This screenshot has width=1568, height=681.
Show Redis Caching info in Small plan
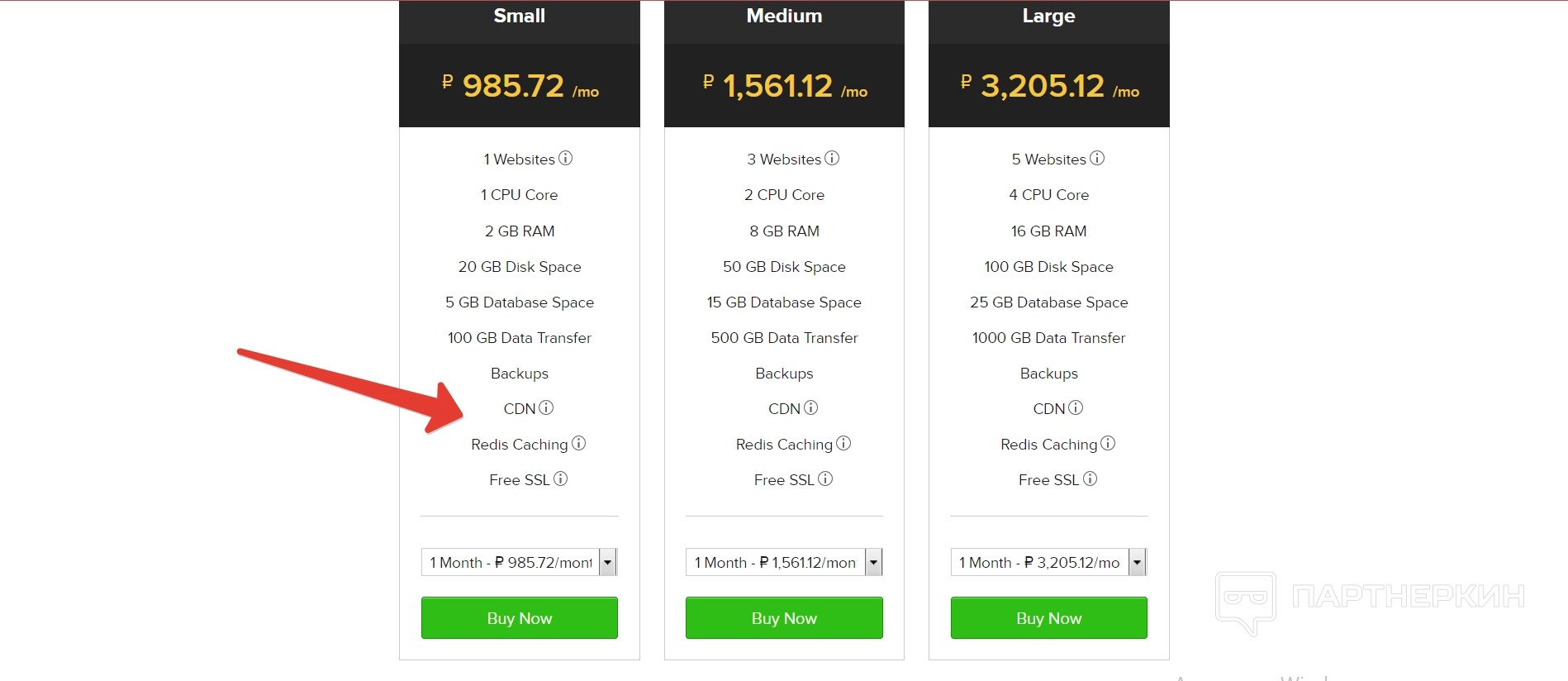click(x=579, y=443)
